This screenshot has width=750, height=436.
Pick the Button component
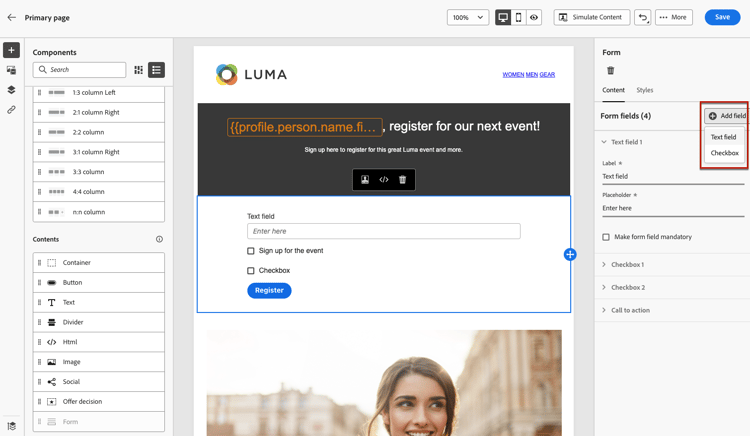99,283
